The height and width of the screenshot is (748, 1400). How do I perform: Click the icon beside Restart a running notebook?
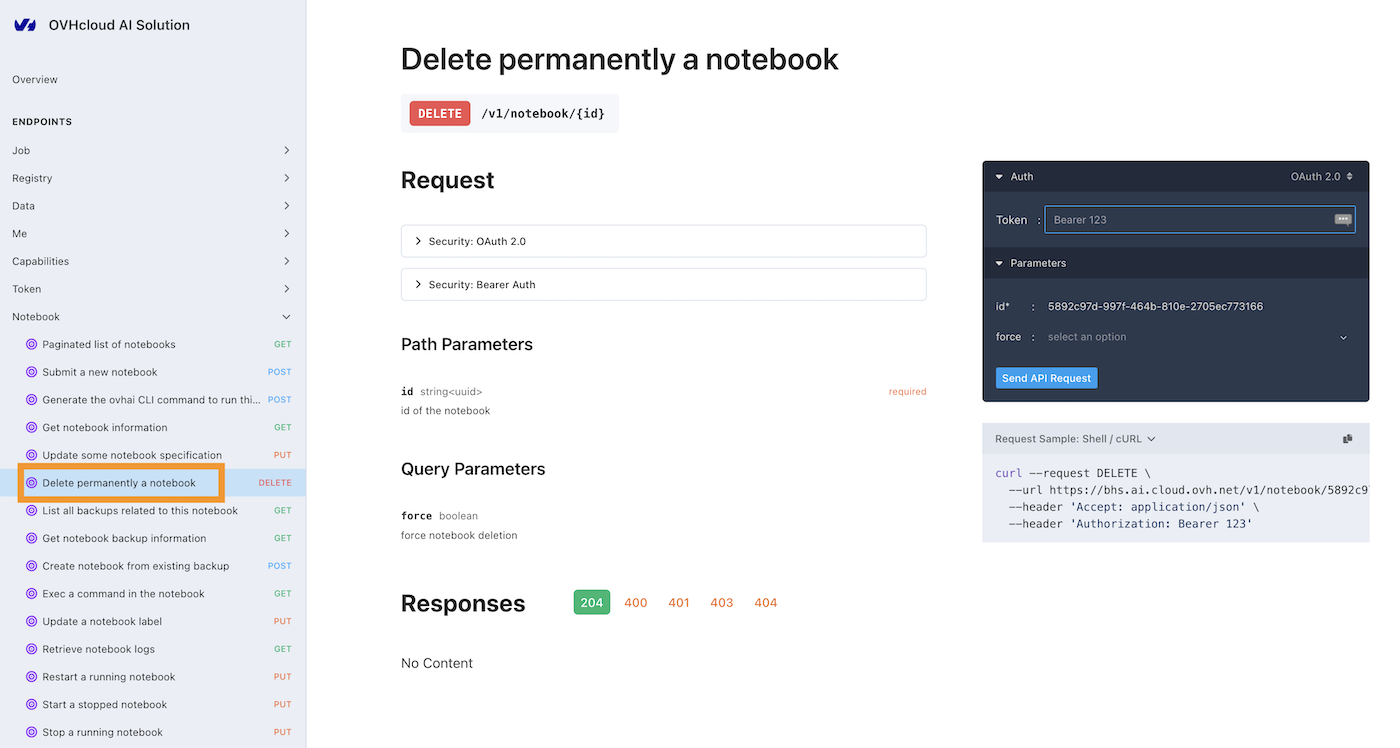(31, 677)
